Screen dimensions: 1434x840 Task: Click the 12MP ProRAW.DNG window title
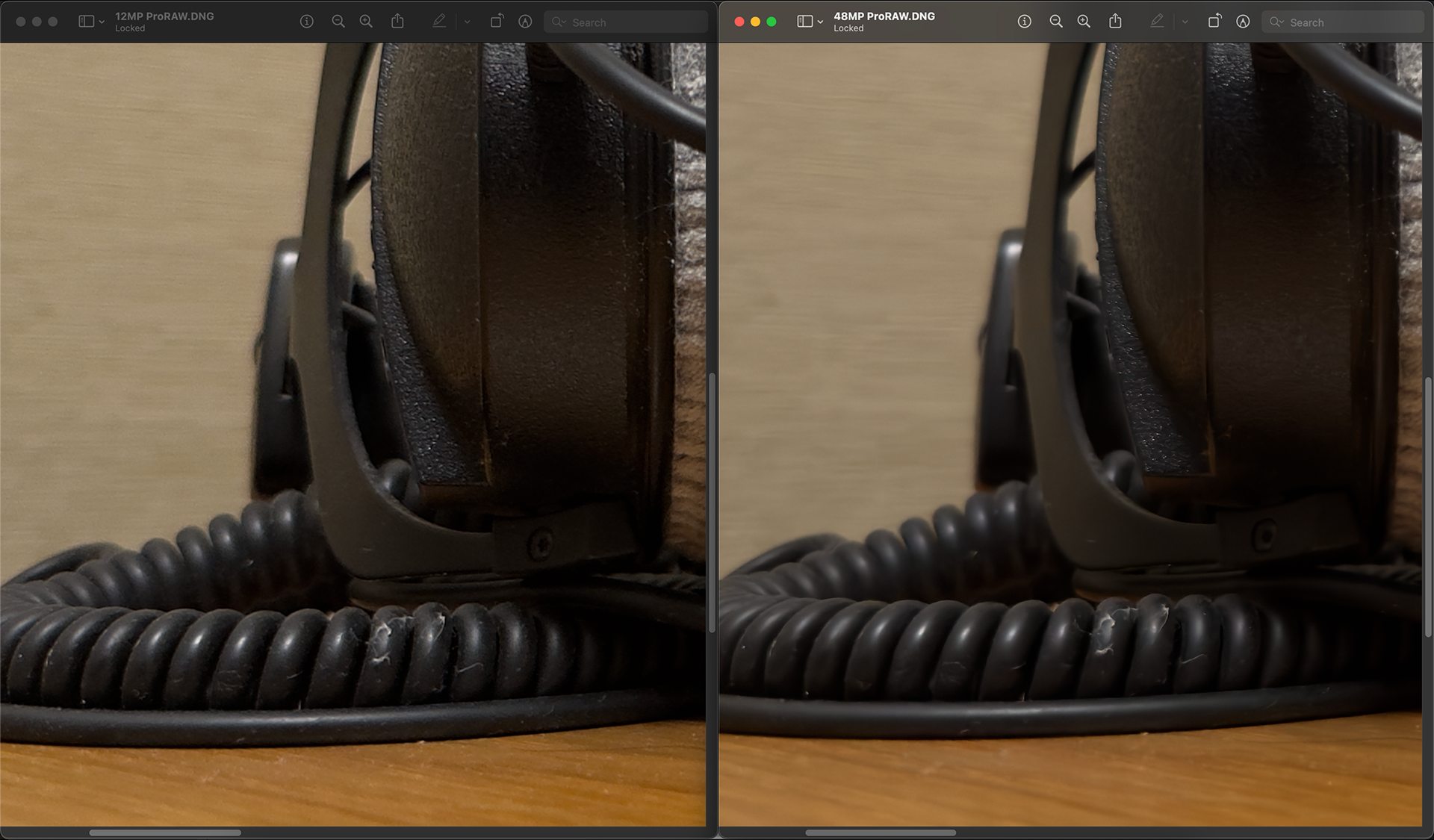[164, 16]
